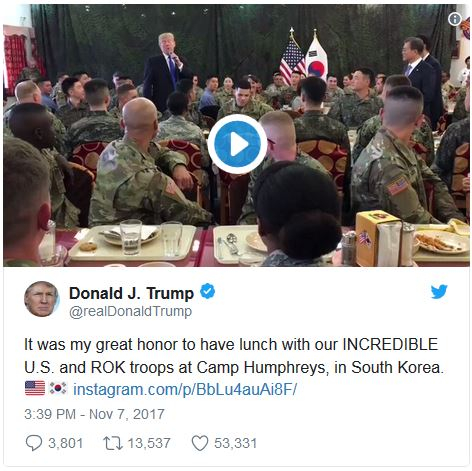Image resolution: width=472 pixels, height=471 pixels.
Task: Click the tweet text body
Action: coord(234,356)
